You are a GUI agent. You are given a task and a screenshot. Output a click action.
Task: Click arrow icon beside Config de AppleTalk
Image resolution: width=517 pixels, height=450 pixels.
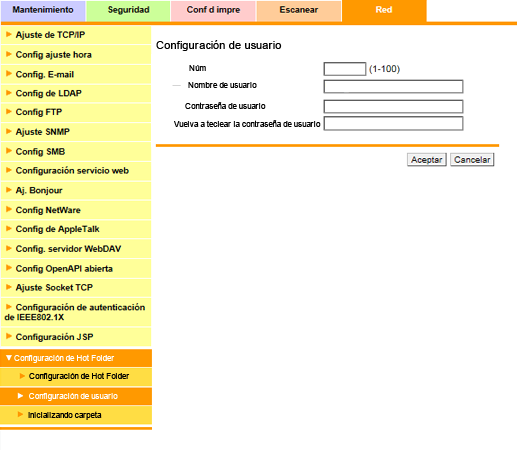point(9,229)
